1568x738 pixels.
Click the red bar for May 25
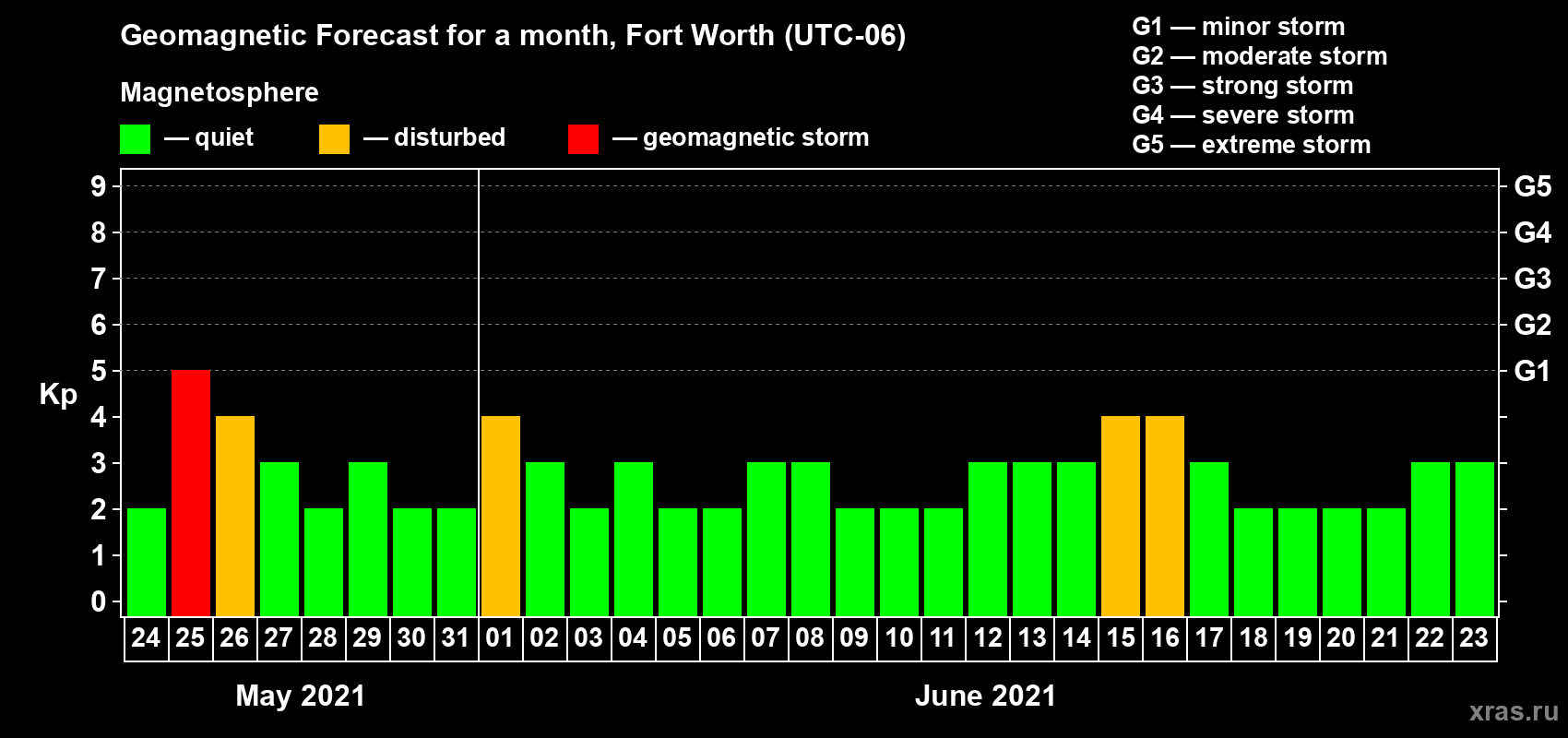[x=191, y=493]
